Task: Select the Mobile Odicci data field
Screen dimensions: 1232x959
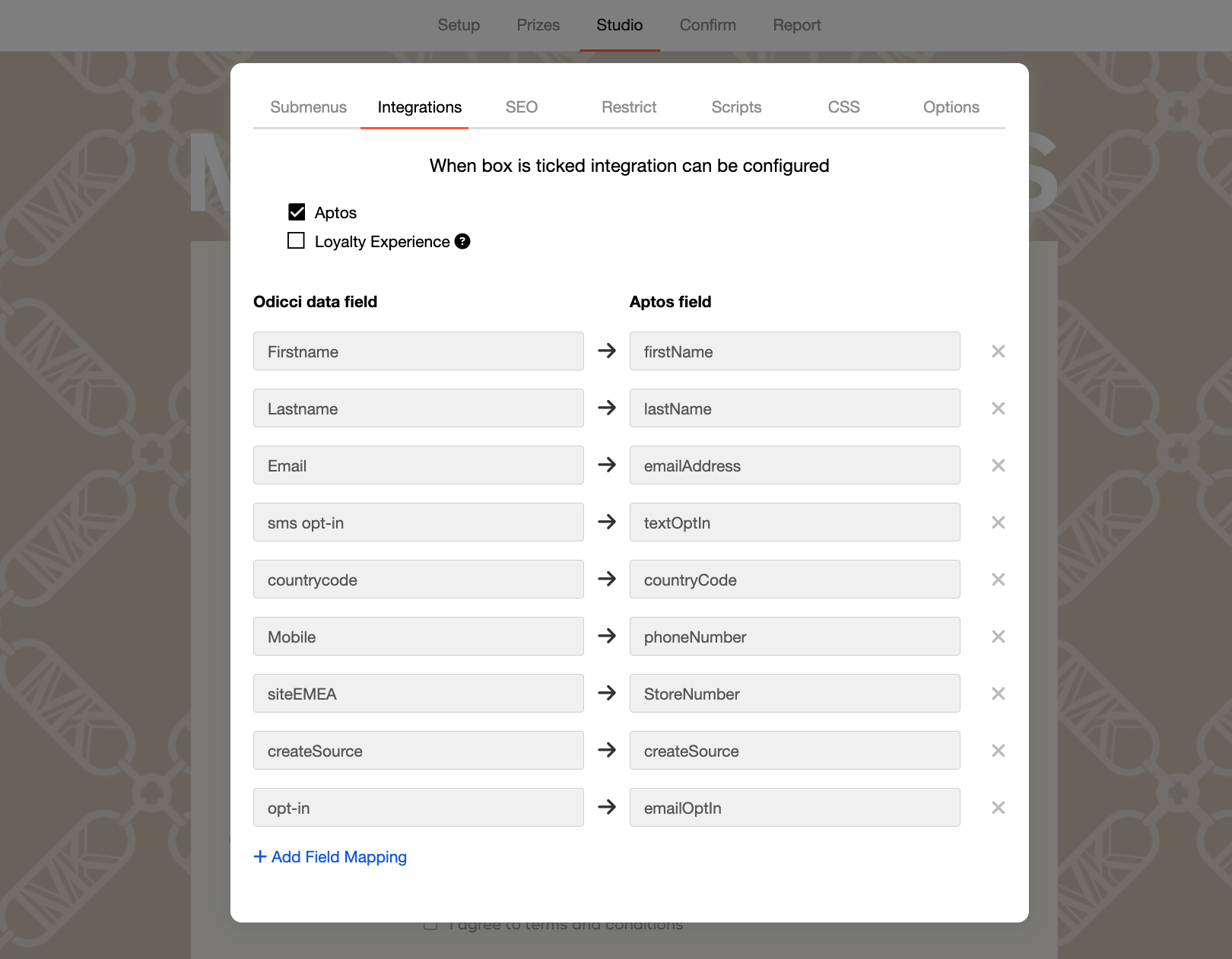Action: point(418,637)
